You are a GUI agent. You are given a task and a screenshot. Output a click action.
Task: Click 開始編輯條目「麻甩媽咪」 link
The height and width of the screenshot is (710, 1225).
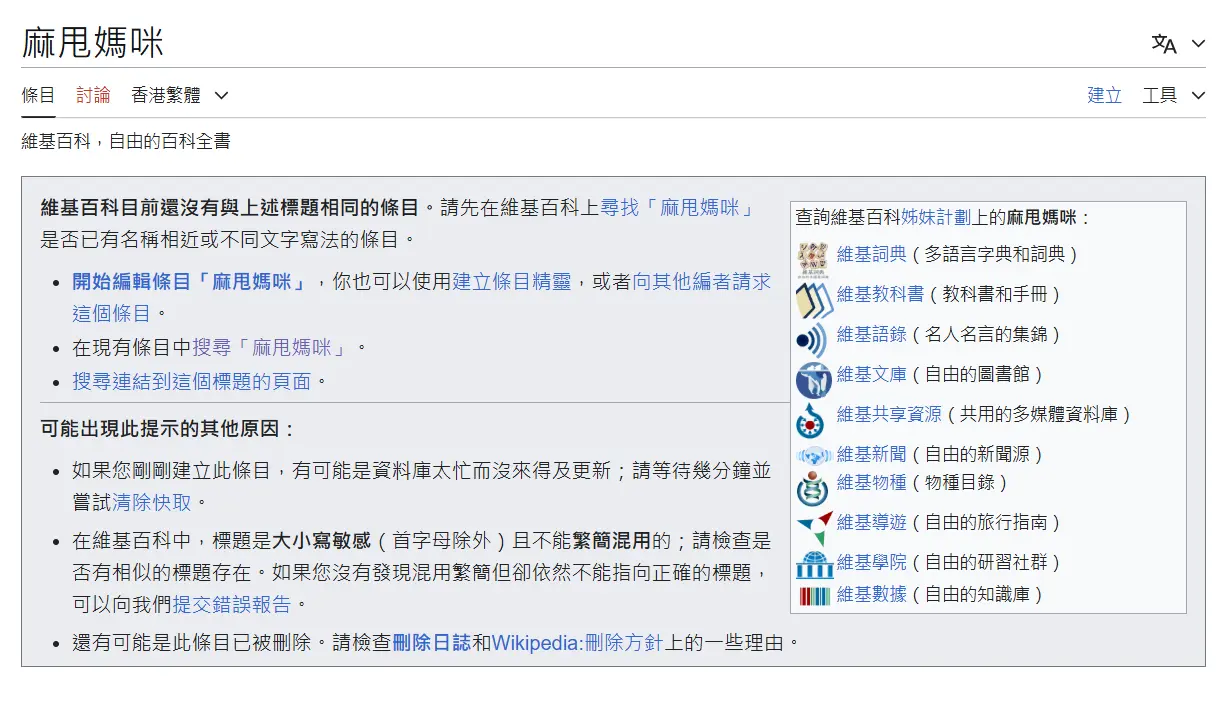[x=190, y=282]
